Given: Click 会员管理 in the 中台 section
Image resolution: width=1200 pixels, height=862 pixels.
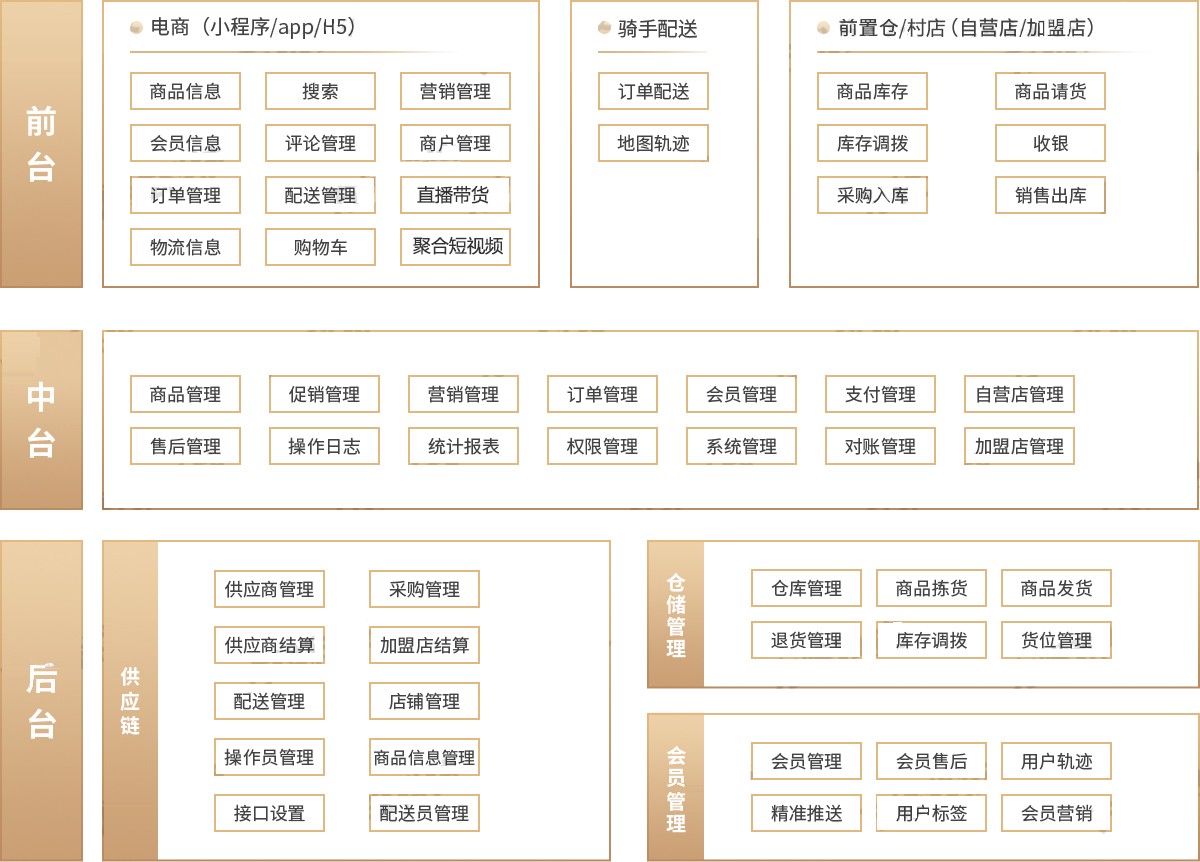Looking at the screenshot, I should pyautogui.click(x=741, y=394).
